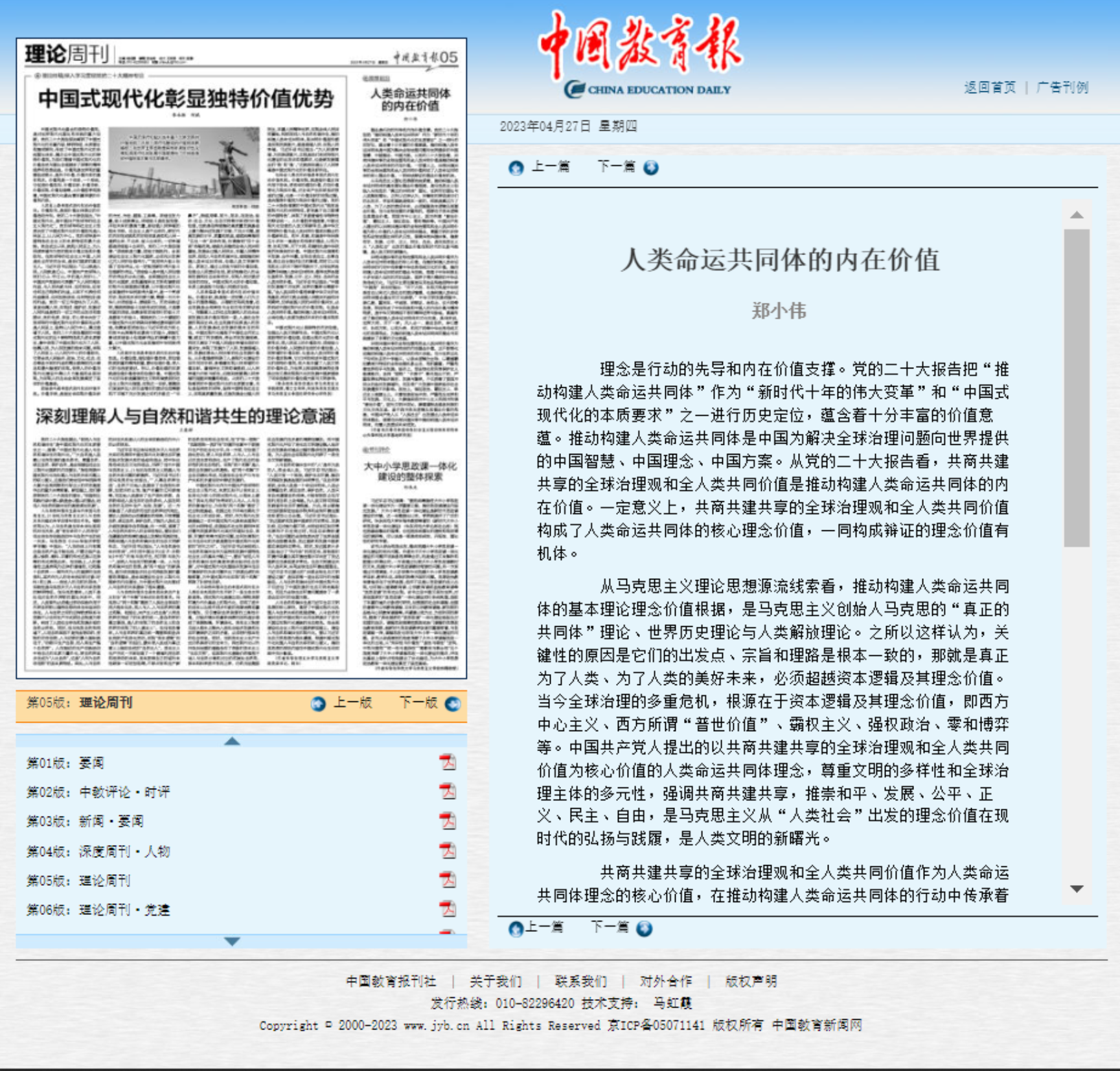Image resolution: width=1120 pixels, height=1071 pixels.
Task: Select 第02版：中教评论·时评 in edition list
Action: (x=98, y=793)
